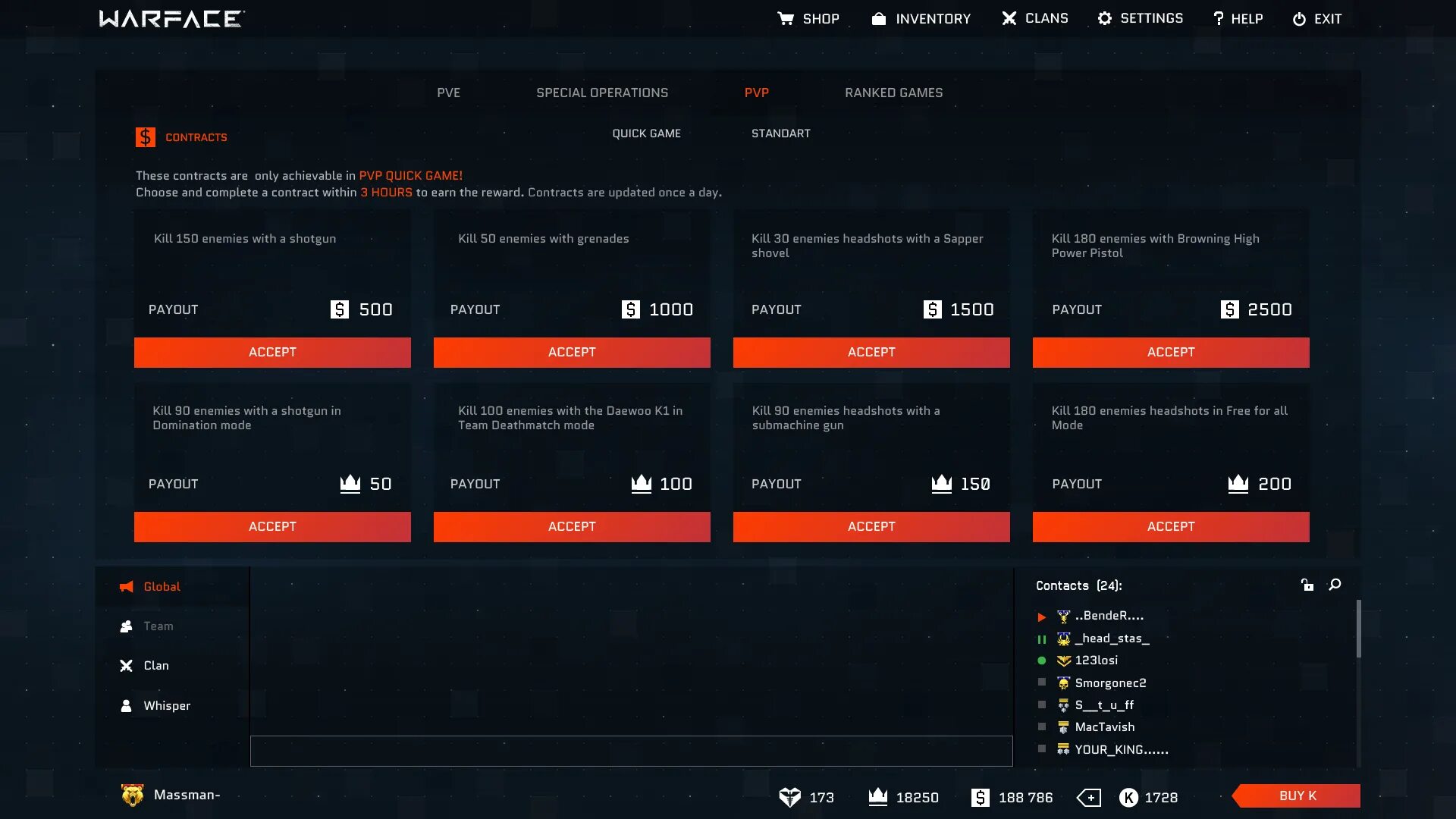Click the chat message input field
Image resolution: width=1456 pixels, height=819 pixels.
[631, 751]
